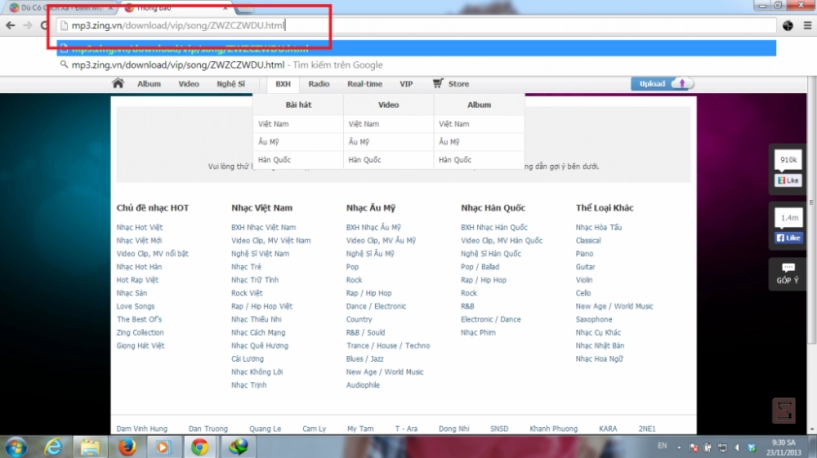This screenshot has height=458, width=817.
Task: Open the Windows Start button
Action: click(x=16, y=447)
